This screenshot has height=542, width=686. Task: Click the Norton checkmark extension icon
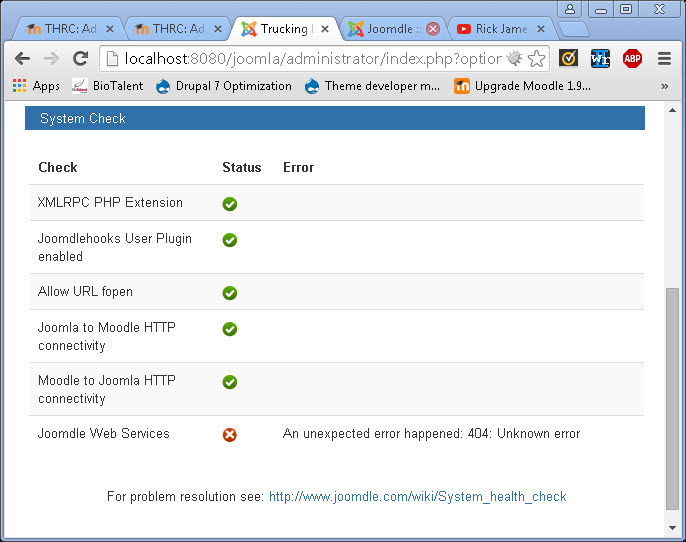point(568,59)
